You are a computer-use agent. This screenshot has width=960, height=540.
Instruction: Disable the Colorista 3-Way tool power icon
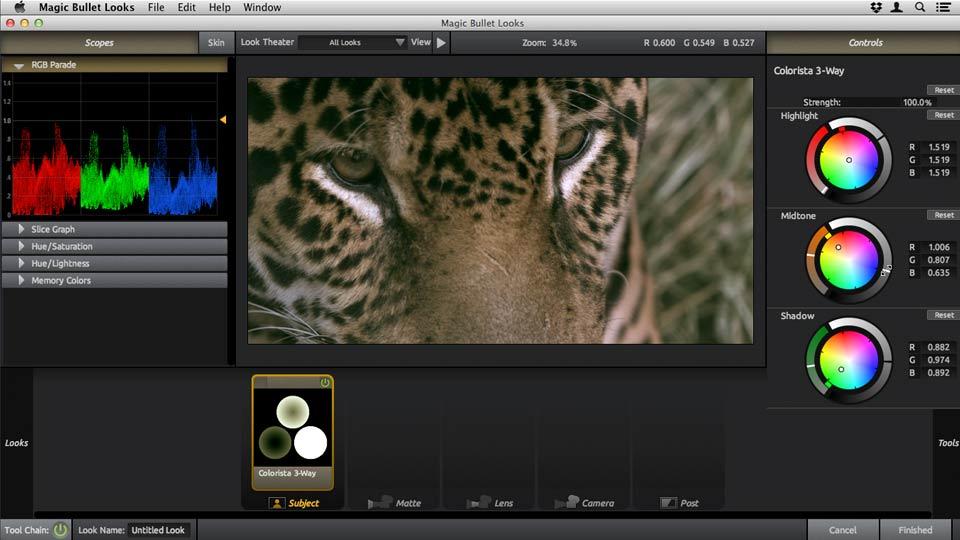[325, 383]
